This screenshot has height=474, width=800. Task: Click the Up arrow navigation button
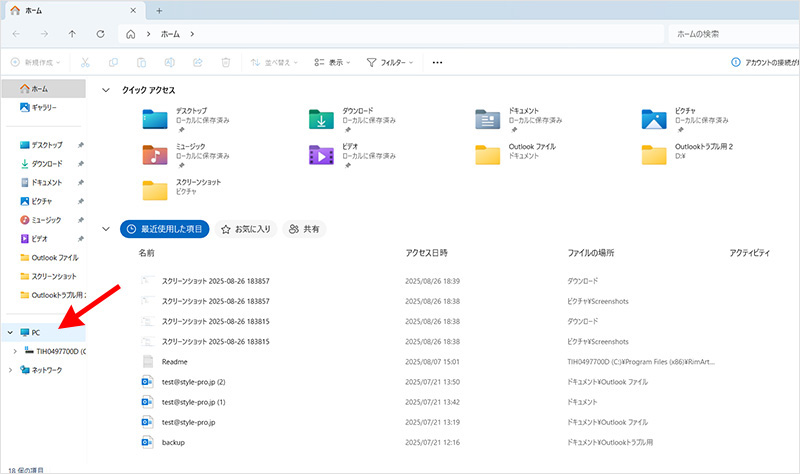[x=72, y=34]
